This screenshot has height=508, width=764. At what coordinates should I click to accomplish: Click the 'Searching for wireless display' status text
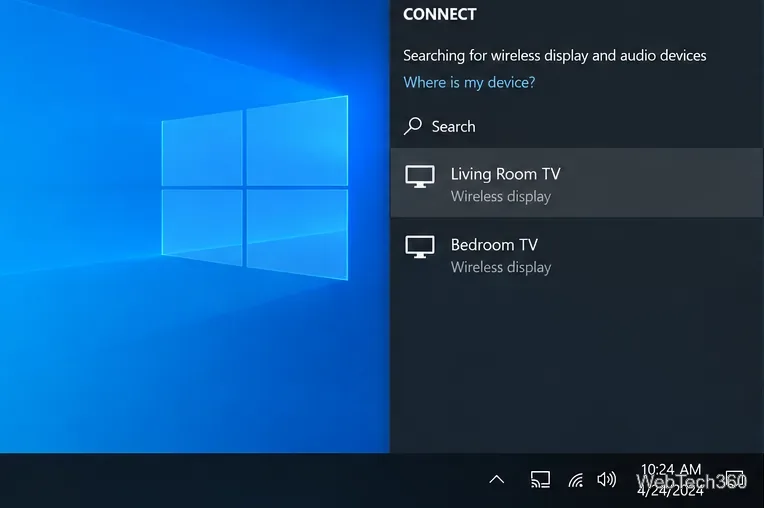[554, 56]
